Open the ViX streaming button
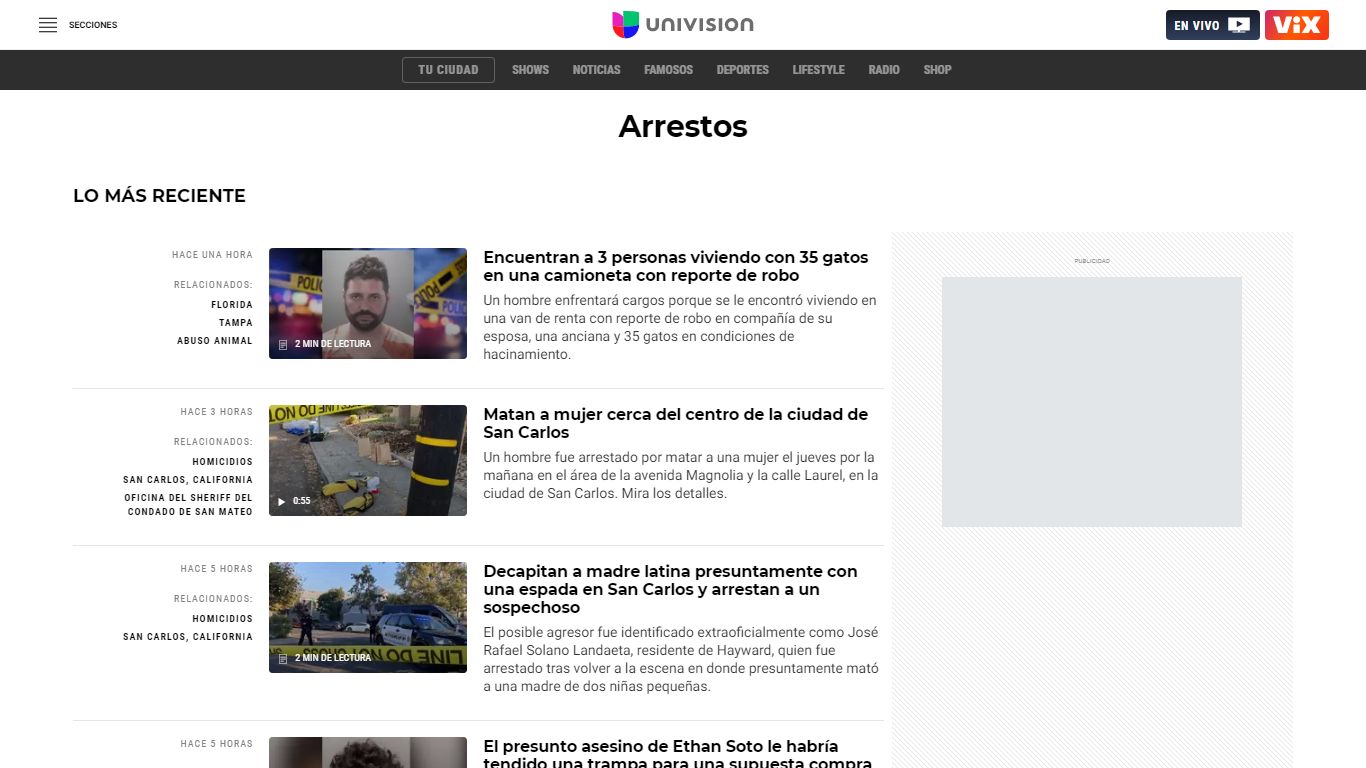 (1297, 25)
